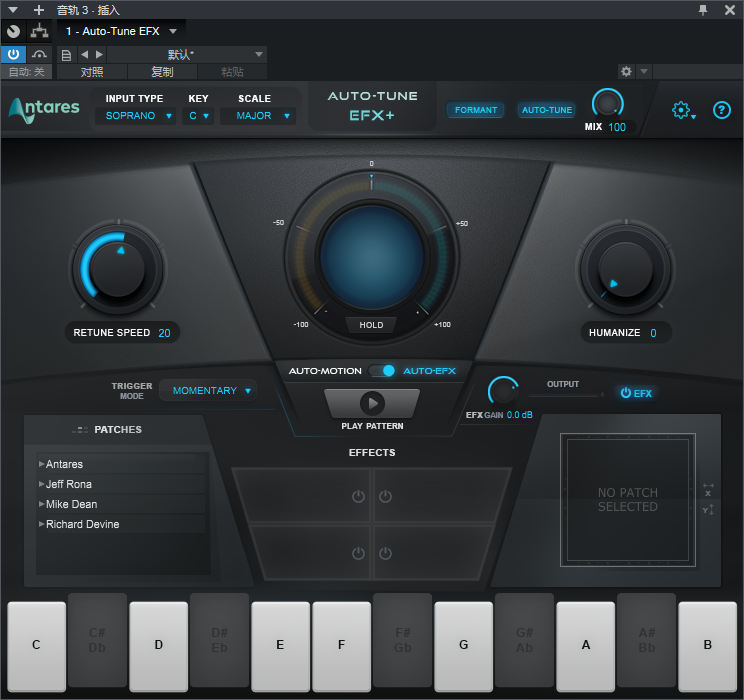Click the F# Gb black key
Screen dimensions: 744x700
point(402,640)
